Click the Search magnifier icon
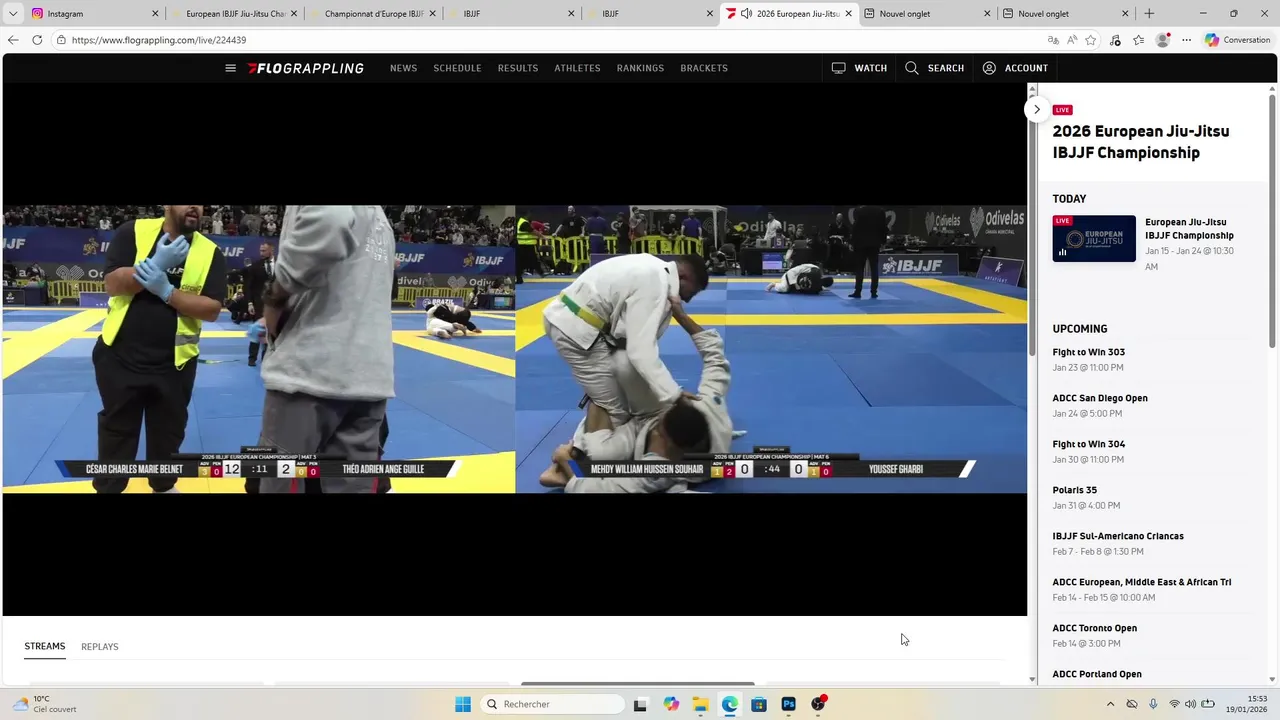Image resolution: width=1280 pixels, height=720 pixels. pyautogui.click(x=911, y=68)
